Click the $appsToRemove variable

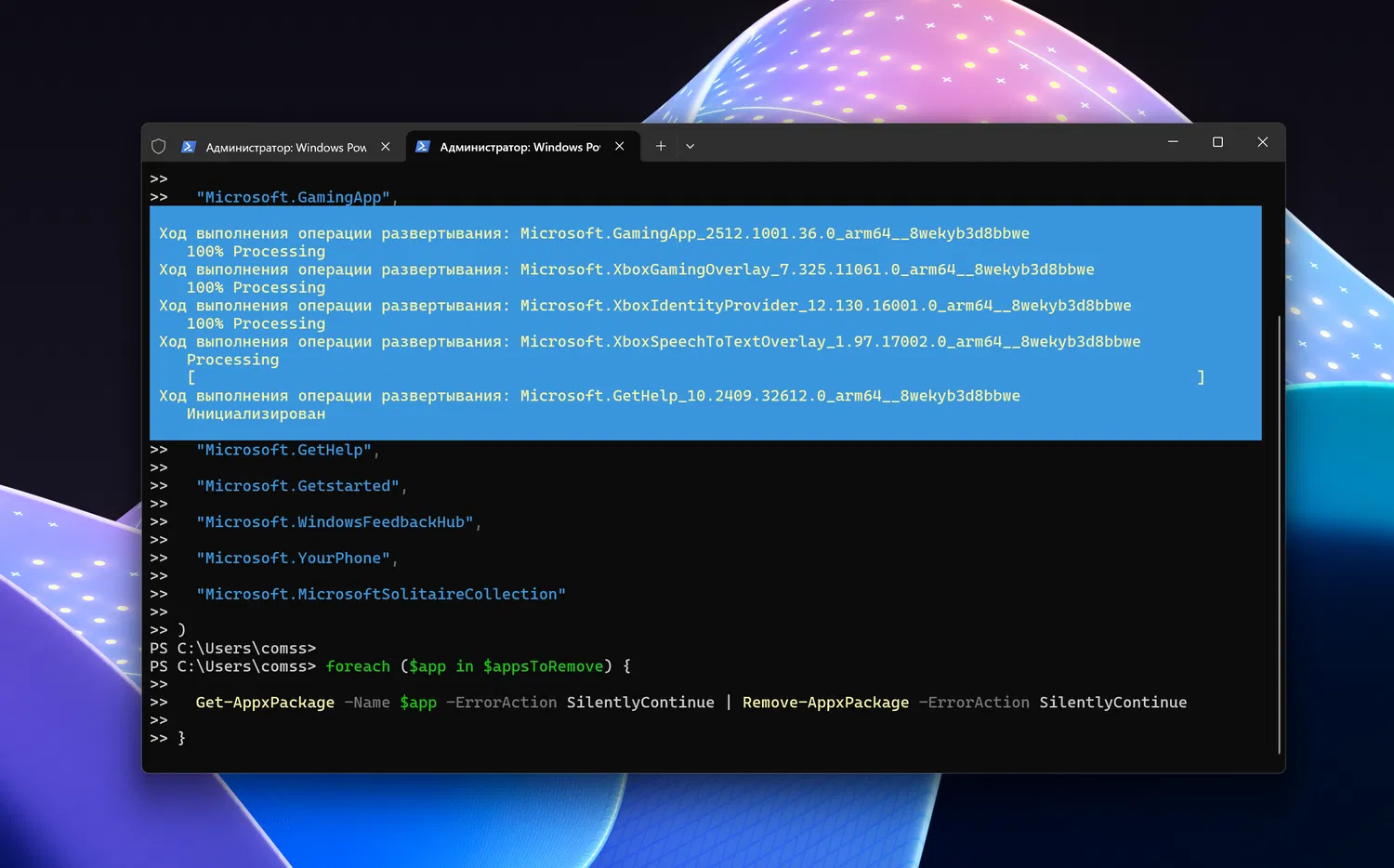click(543, 666)
